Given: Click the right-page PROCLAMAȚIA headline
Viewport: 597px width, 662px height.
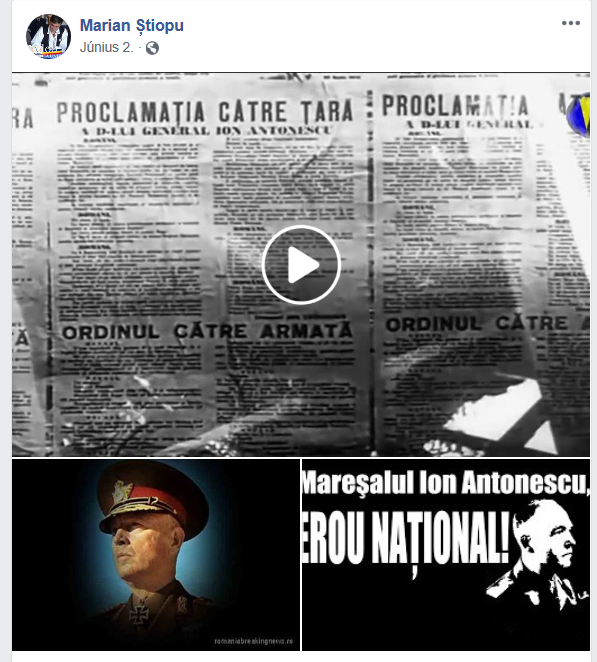Looking at the screenshot, I should point(455,106).
